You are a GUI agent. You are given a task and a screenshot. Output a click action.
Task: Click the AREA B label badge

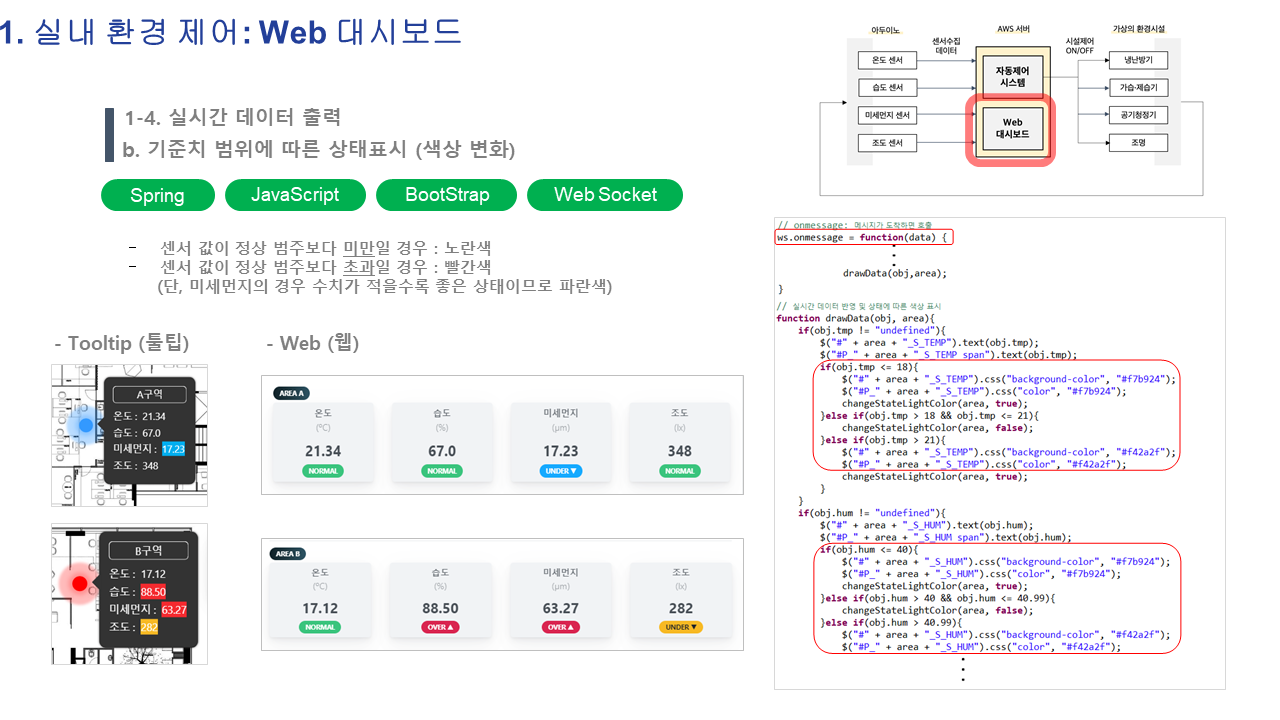click(291, 554)
